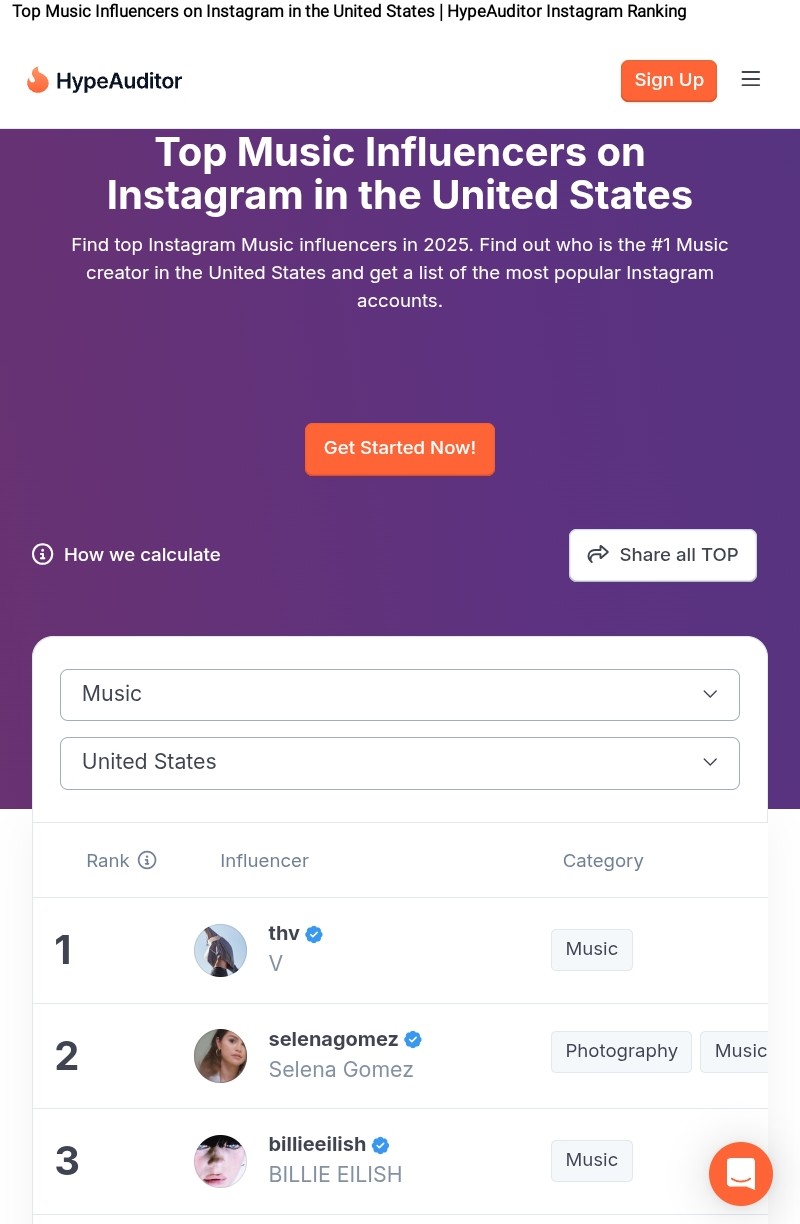Image resolution: width=800 pixels, height=1224 pixels.
Task: Click the HypeAuditor flame logo icon
Action: (x=38, y=80)
